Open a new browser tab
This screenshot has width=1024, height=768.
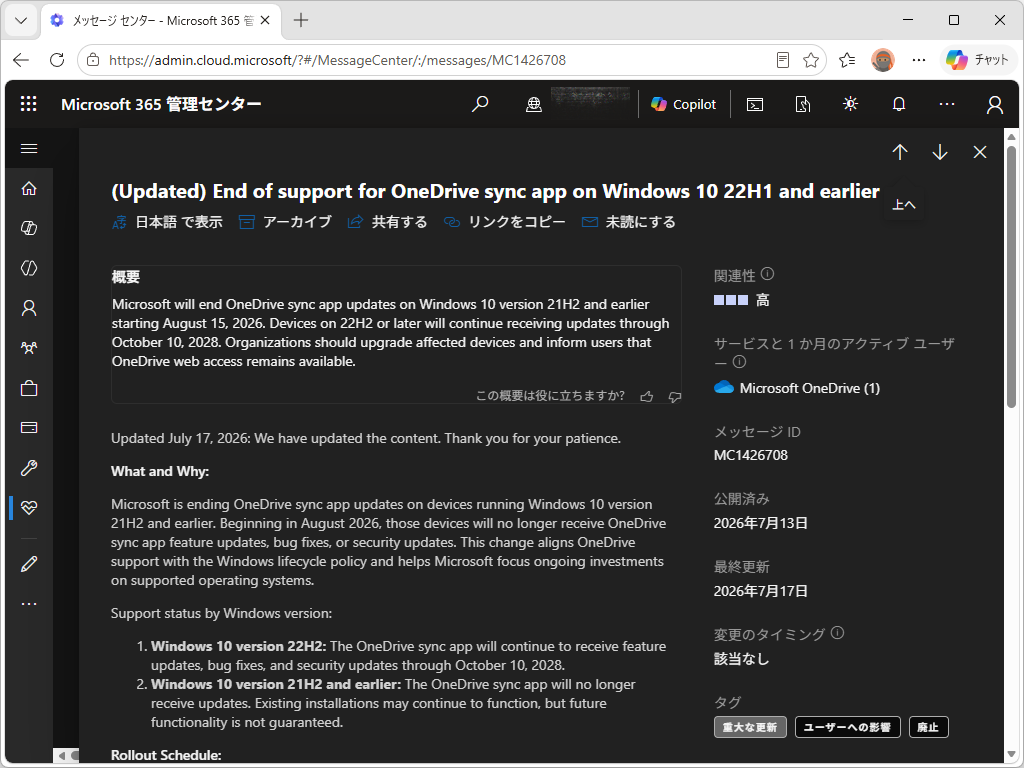(x=300, y=20)
